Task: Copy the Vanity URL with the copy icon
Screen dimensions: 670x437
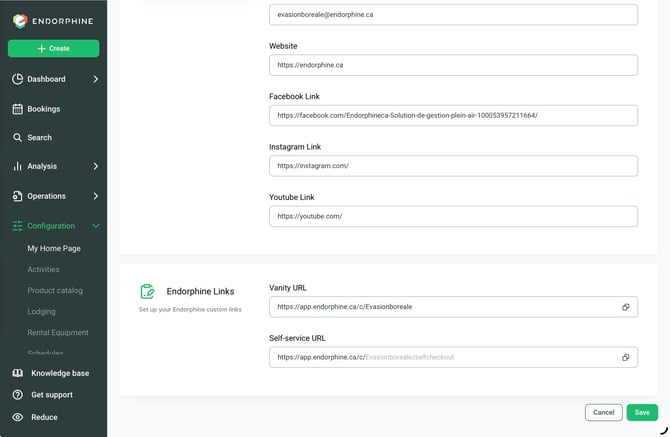Action: (x=626, y=307)
